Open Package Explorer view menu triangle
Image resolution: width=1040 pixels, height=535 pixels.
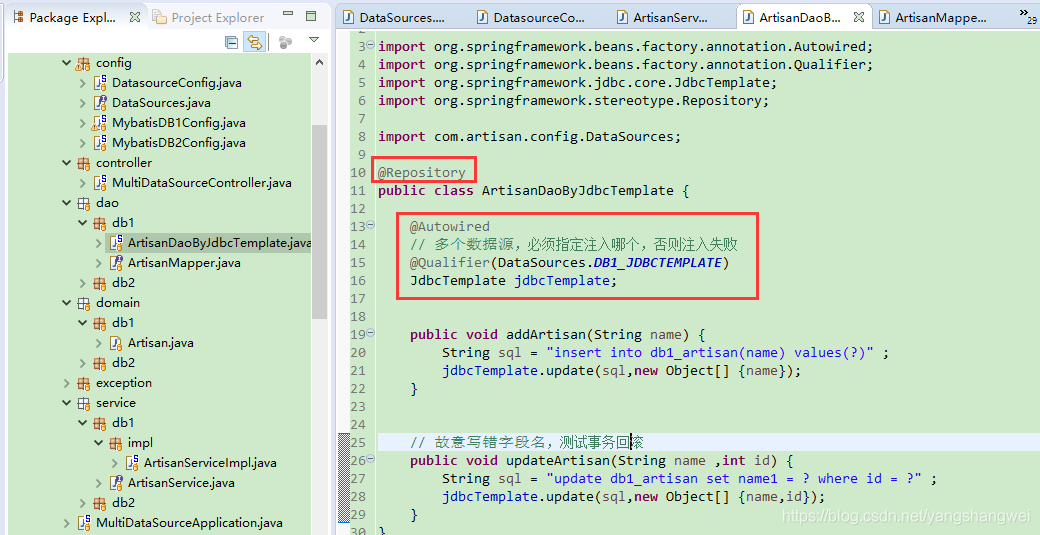tap(314, 41)
